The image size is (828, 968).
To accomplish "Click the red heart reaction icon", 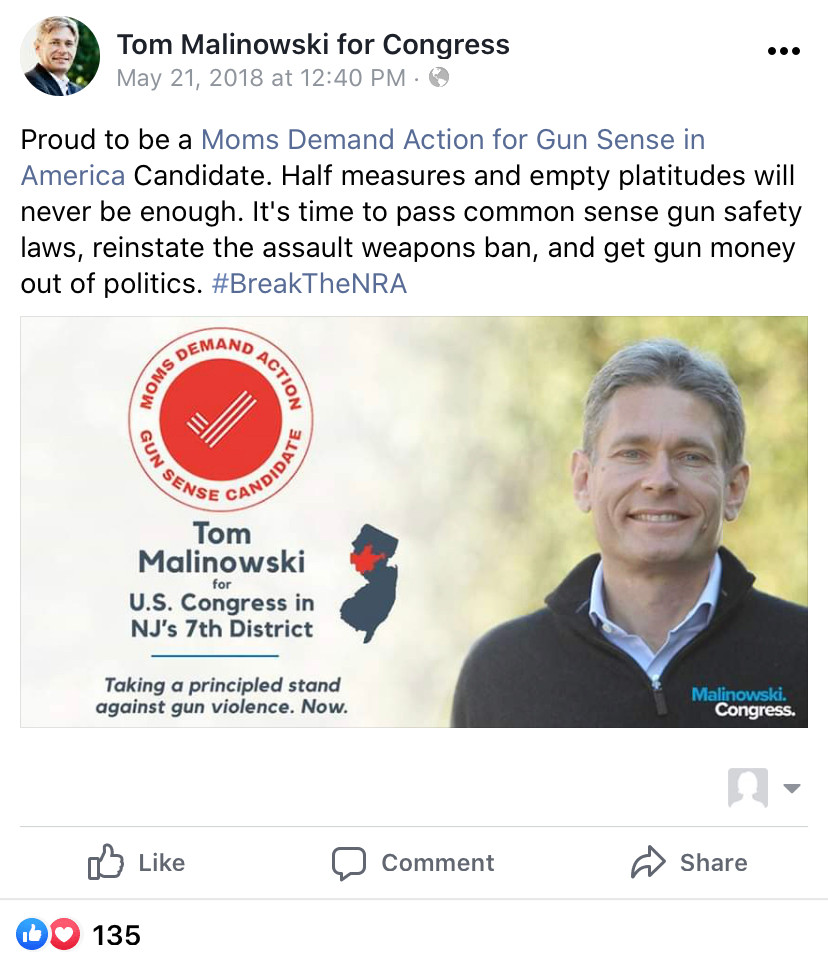I will pos(64,934).
